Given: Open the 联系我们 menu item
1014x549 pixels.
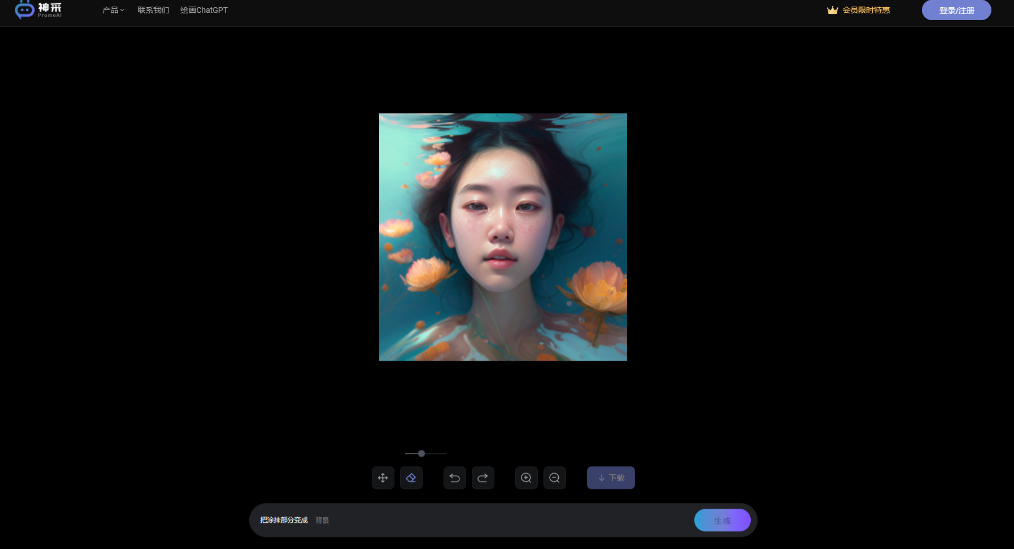Looking at the screenshot, I should pyautogui.click(x=153, y=10).
